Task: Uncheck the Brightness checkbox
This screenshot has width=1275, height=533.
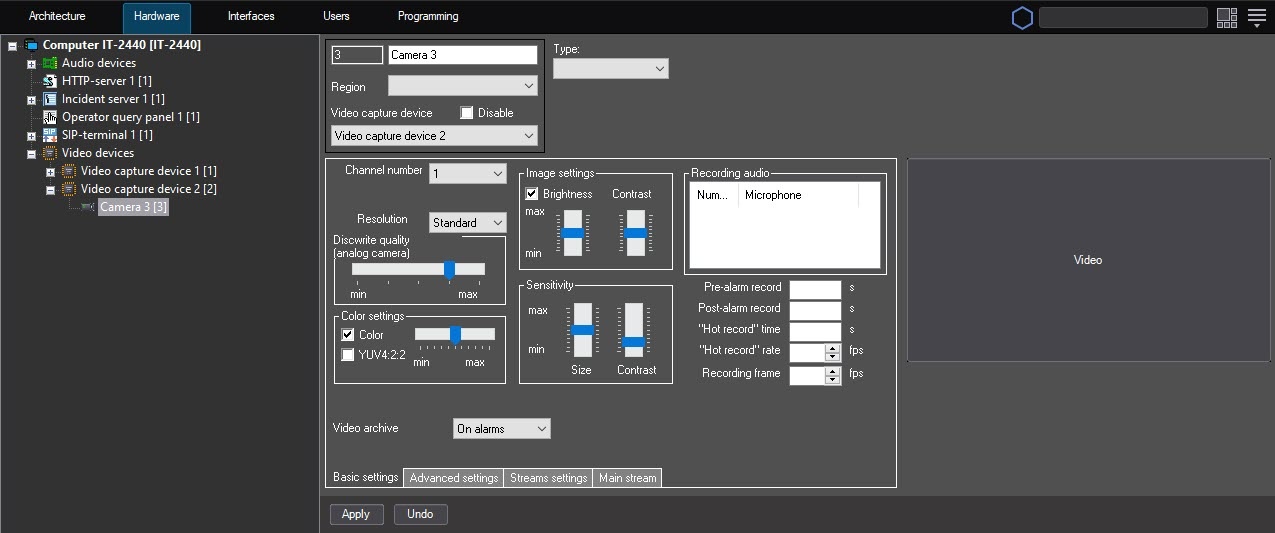Action: [x=532, y=194]
